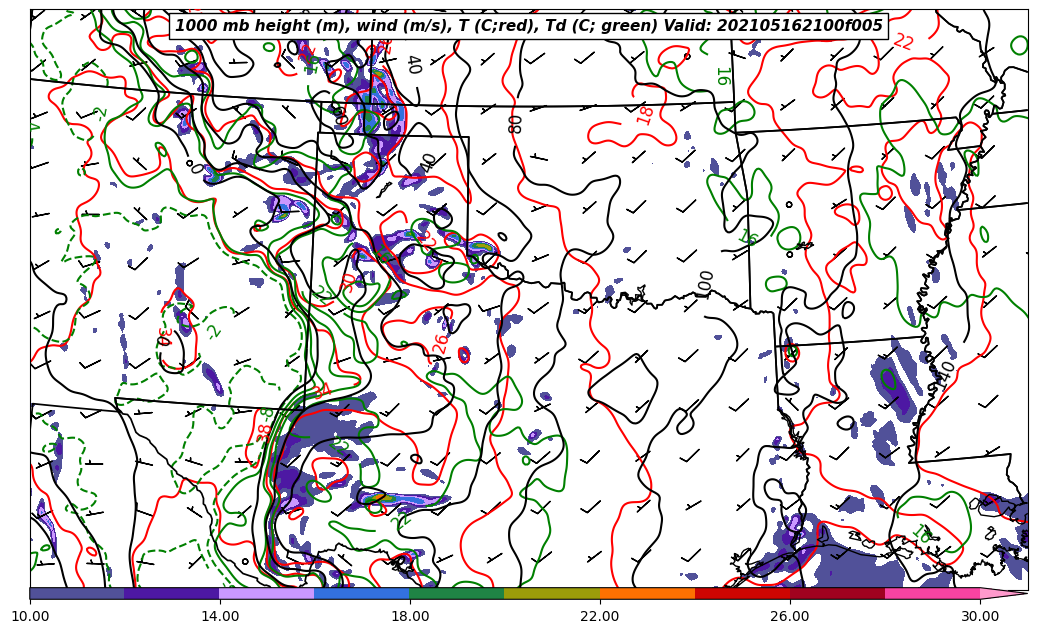1037x633 pixels.
Task: Select the red 18 temperature contour label
Action: (645, 114)
